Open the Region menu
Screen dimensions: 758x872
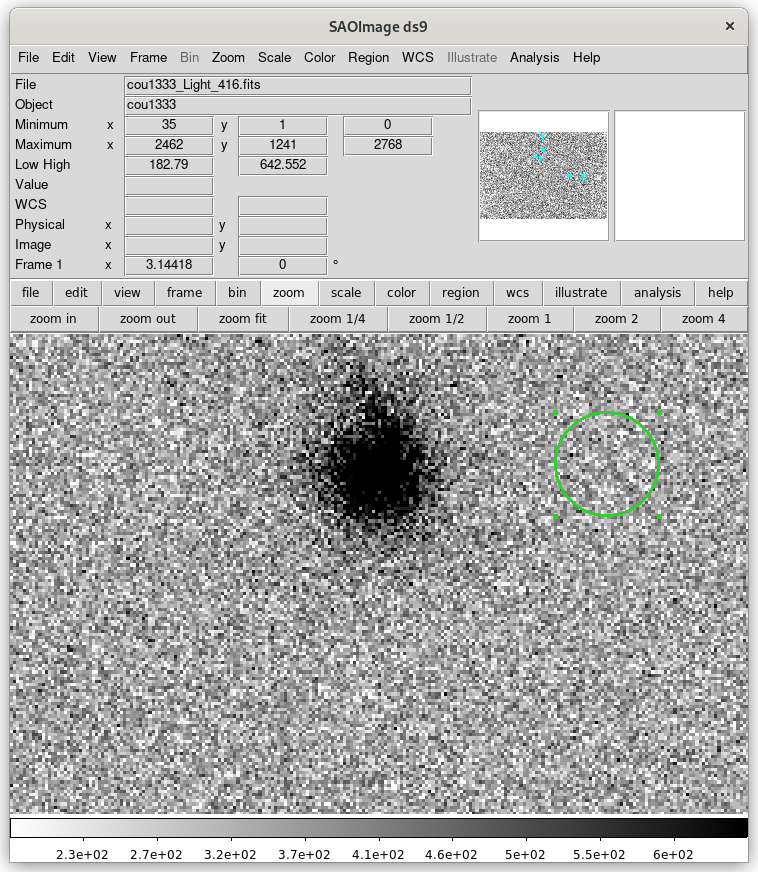click(x=368, y=57)
